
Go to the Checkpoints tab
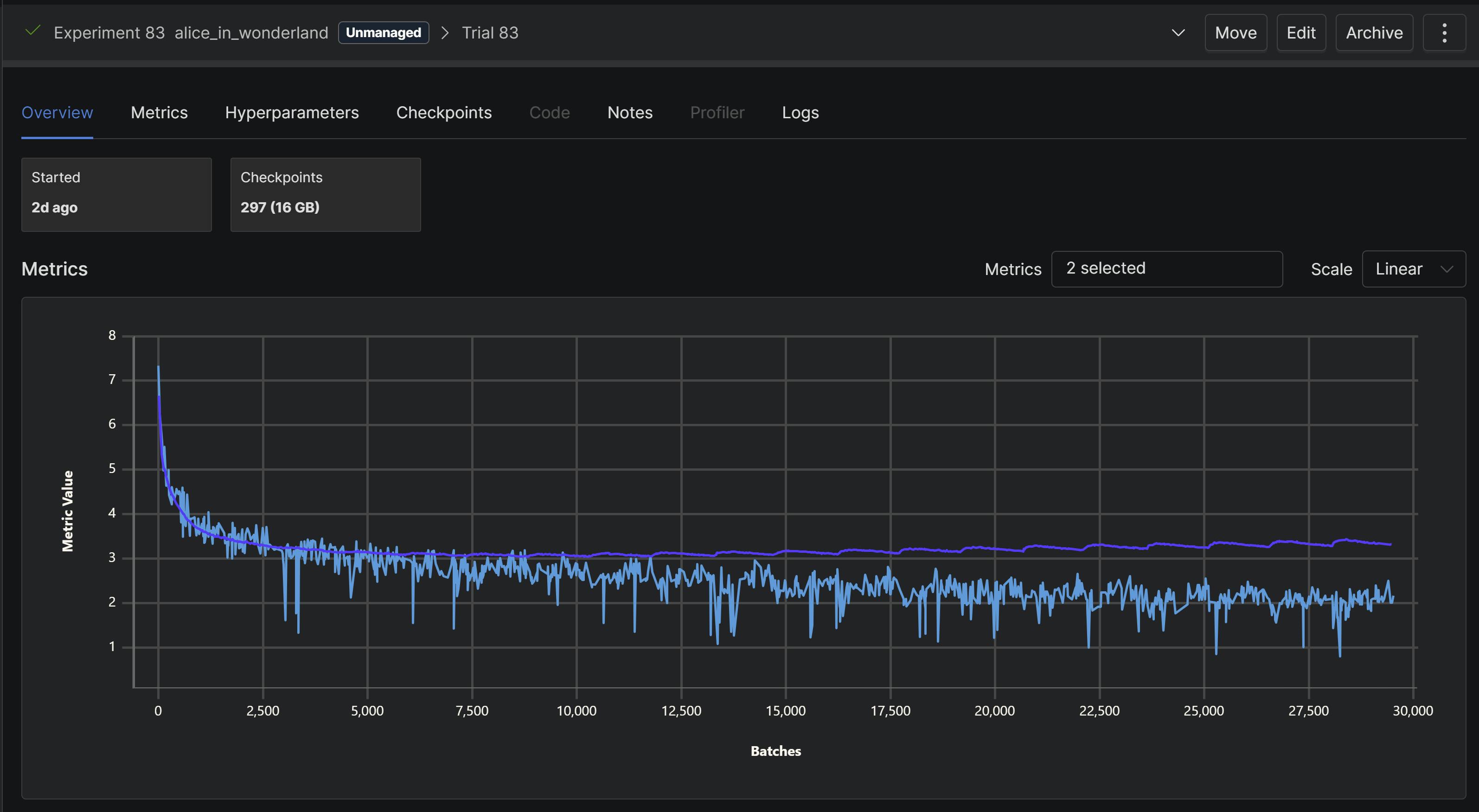click(x=444, y=113)
